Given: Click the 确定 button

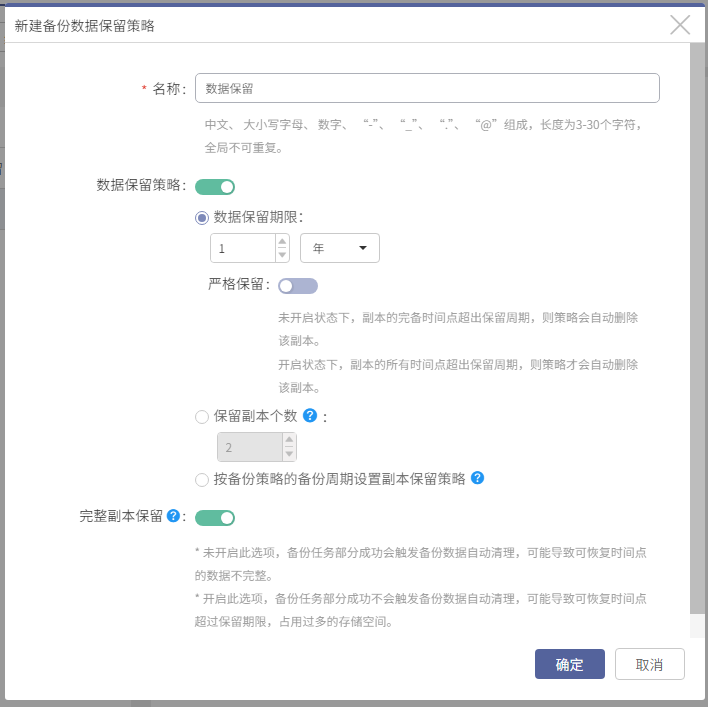Looking at the screenshot, I should (570, 664).
